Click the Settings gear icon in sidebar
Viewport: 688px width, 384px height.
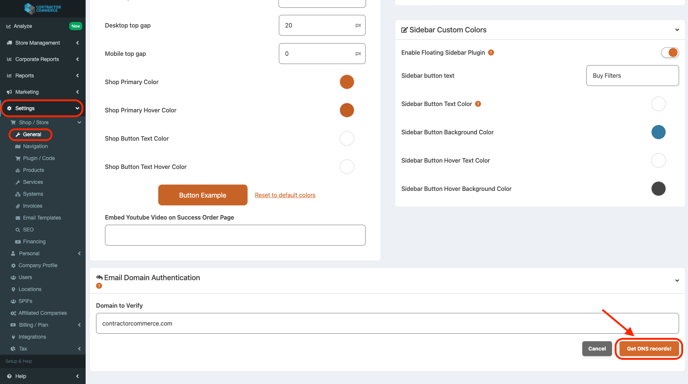9,108
